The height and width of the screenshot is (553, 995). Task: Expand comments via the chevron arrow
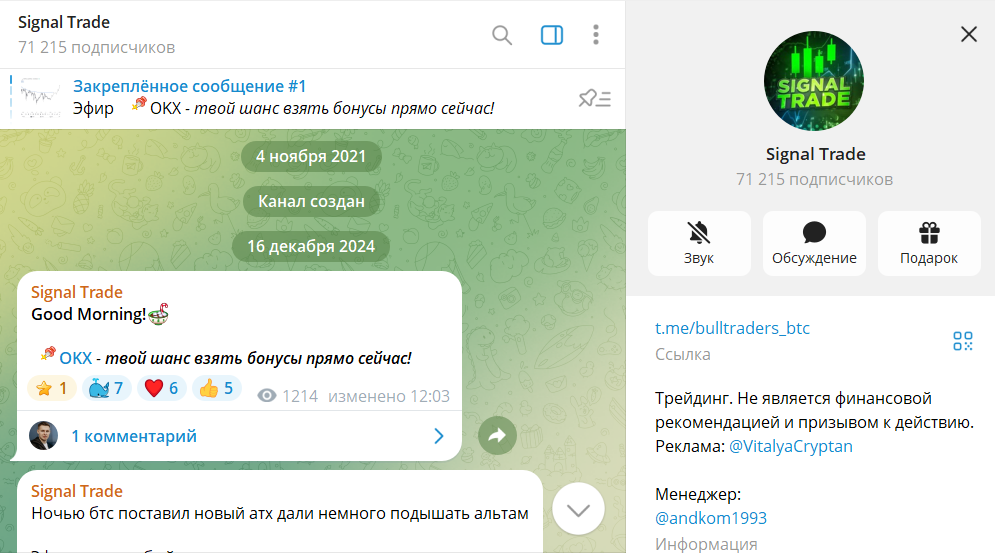[438, 436]
